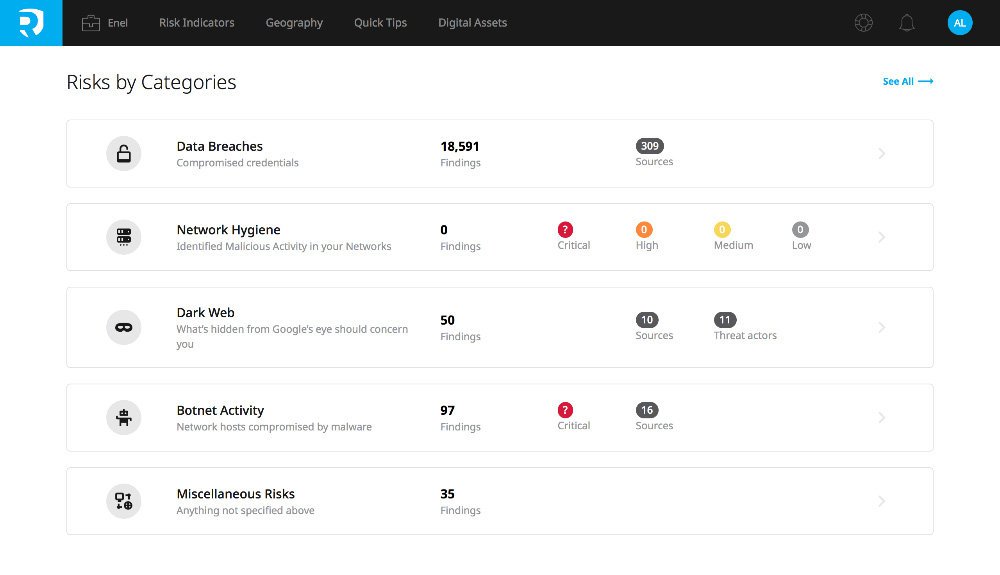Open the Digital Assets menu
Screen dimensions: 1000x575
pyautogui.click(x=473, y=23)
